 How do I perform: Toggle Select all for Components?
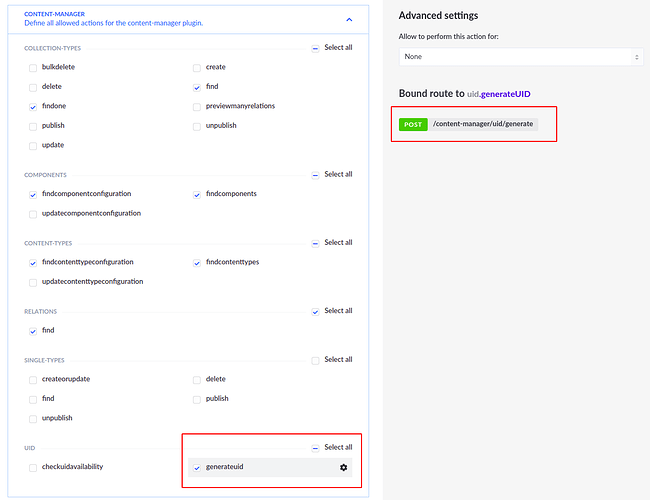(316, 174)
